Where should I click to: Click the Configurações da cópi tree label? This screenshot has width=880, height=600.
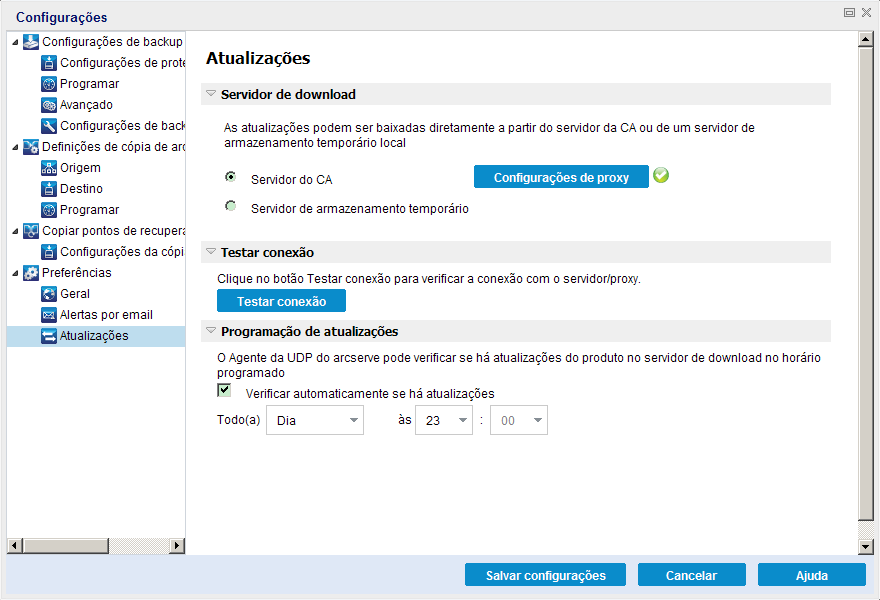click(122, 252)
